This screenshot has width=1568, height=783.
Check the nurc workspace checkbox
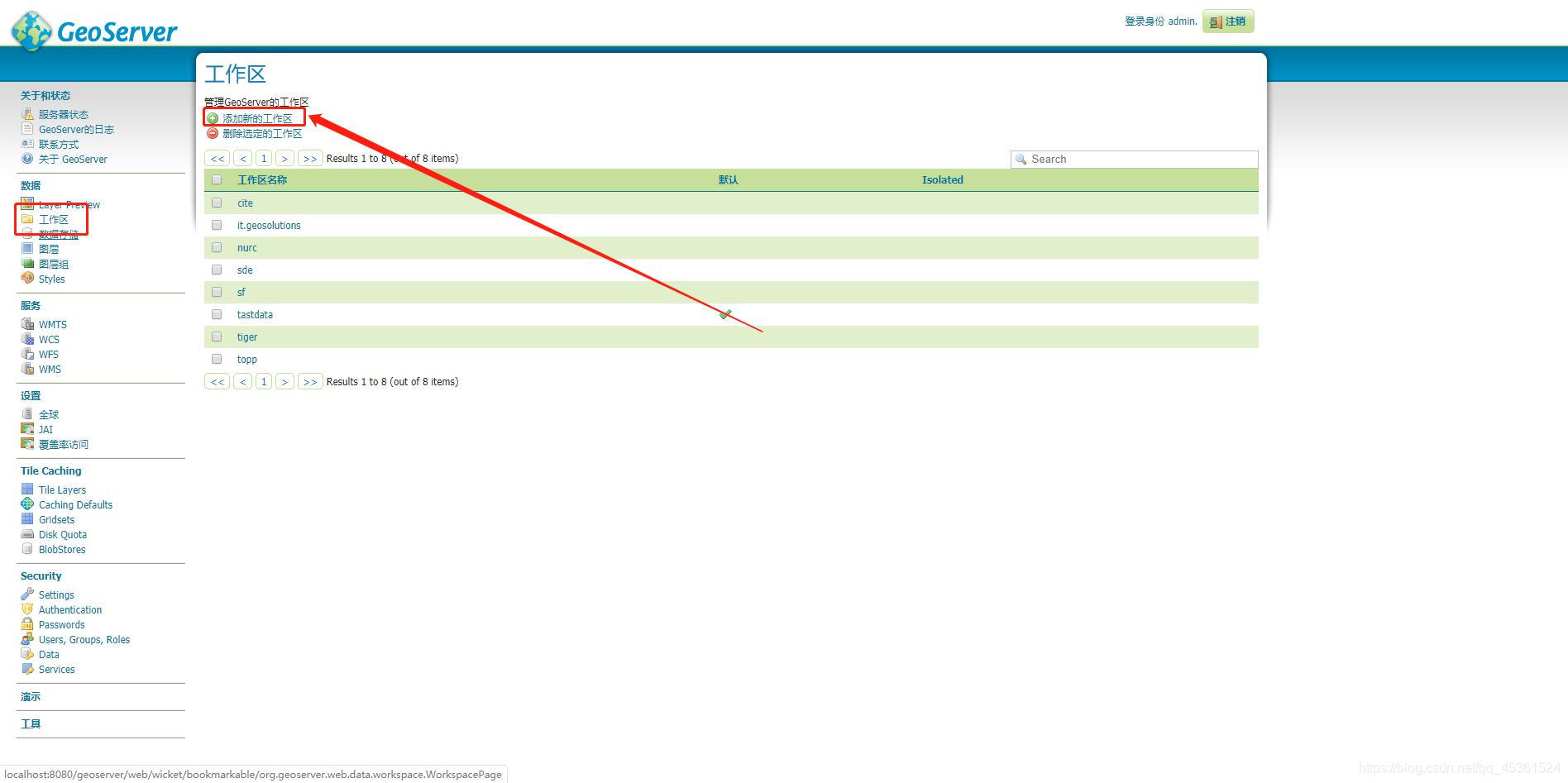click(x=217, y=247)
